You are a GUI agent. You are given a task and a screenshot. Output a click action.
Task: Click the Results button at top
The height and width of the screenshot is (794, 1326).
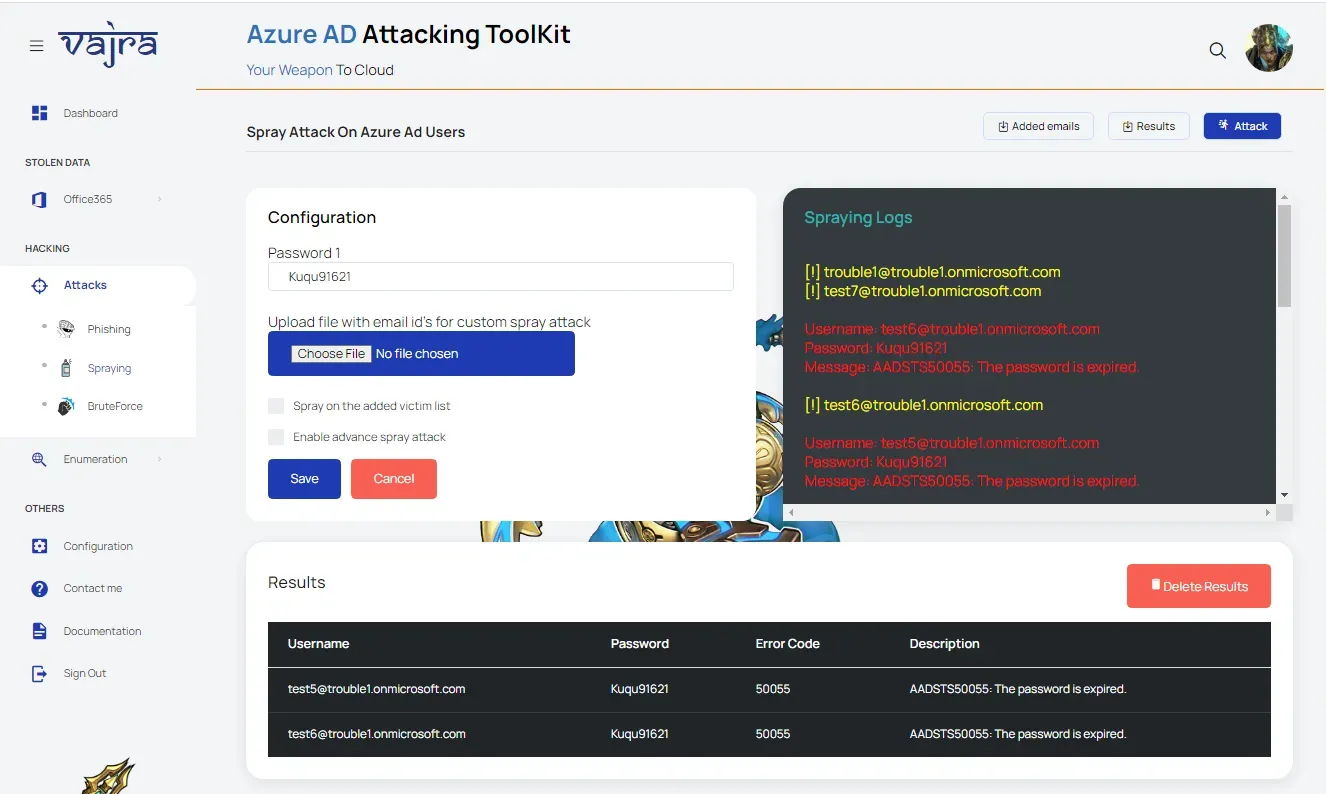coord(1148,126)
